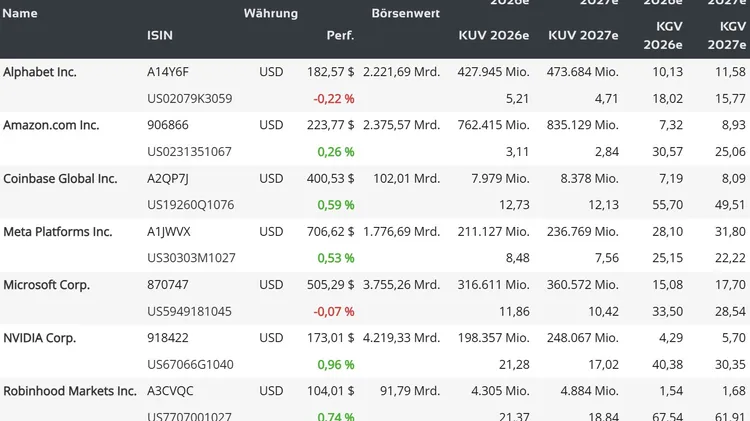The width and height of the screenshot is (750, 421).
Task: Select Amazon price 223,77 $
Action: (x=331, y=125)
